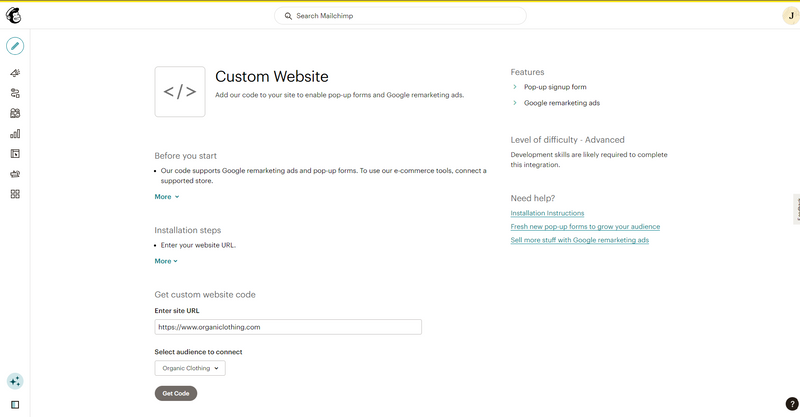
Task: Expand Pop-up signup form feature
Action: click(x=549, y=87)
